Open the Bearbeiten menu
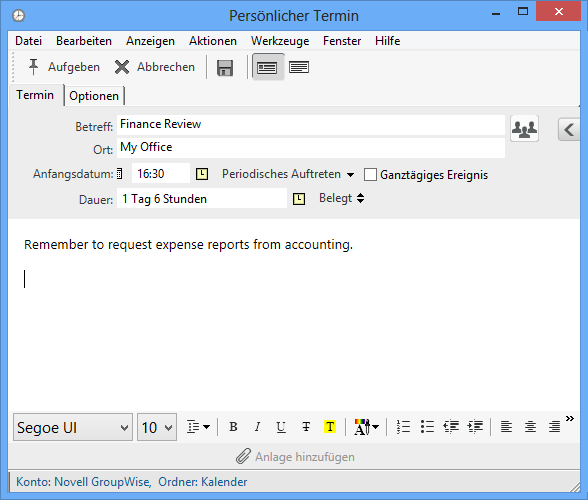The width and height of the screenshot is (588, 500). (x=84, y=41)
